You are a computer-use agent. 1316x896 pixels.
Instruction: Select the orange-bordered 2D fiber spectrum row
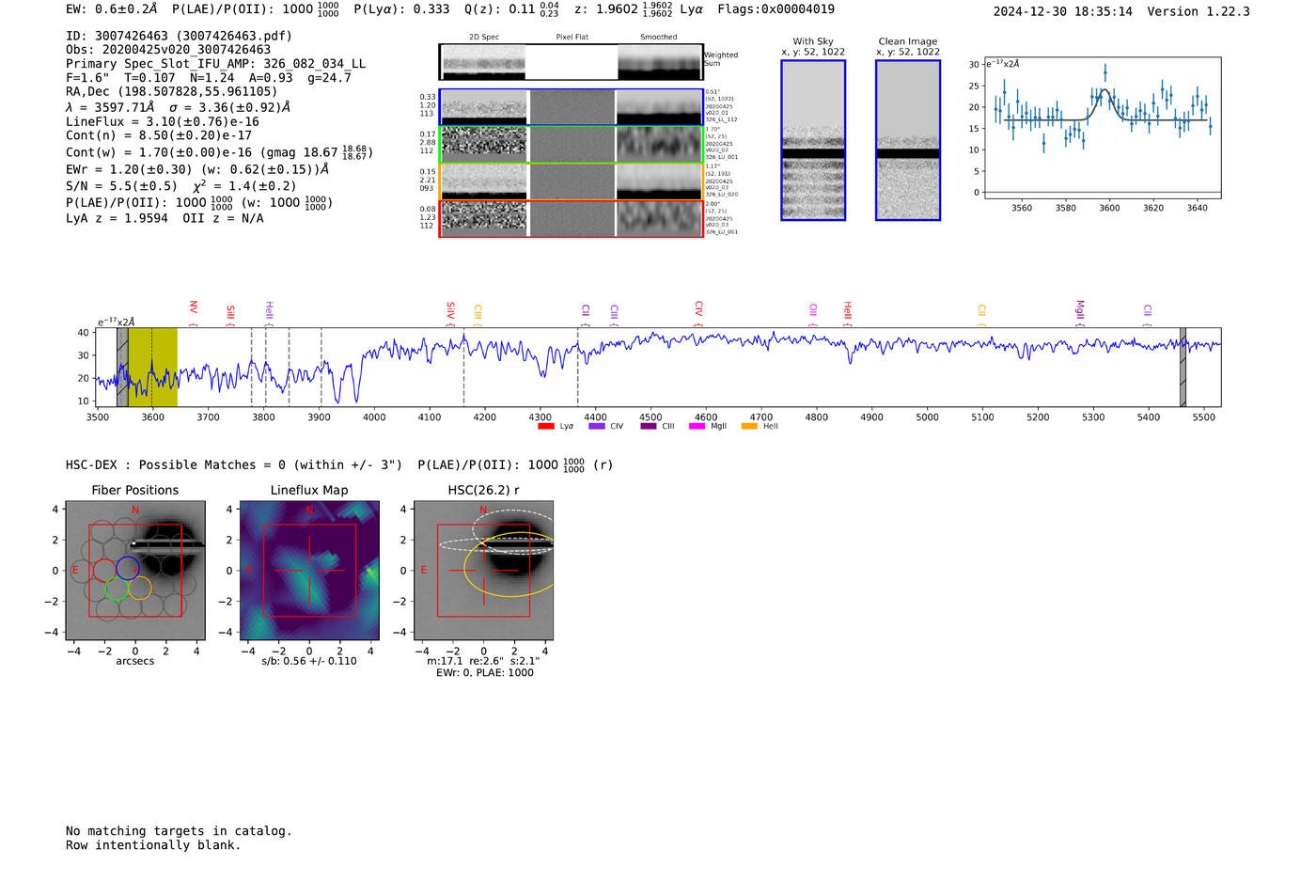coord(572,181)
